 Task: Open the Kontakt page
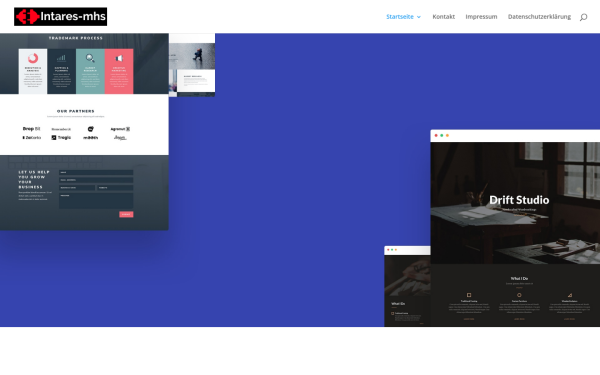click(x=443, y=16)
